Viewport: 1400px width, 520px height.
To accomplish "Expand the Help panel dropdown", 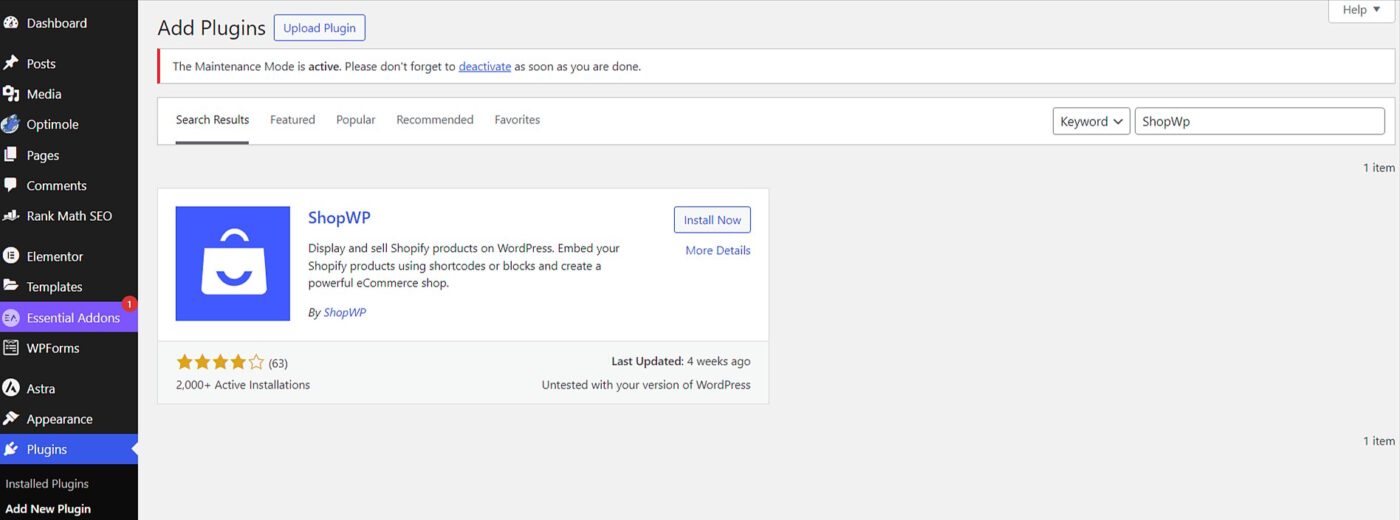I will click(1362, 10).
